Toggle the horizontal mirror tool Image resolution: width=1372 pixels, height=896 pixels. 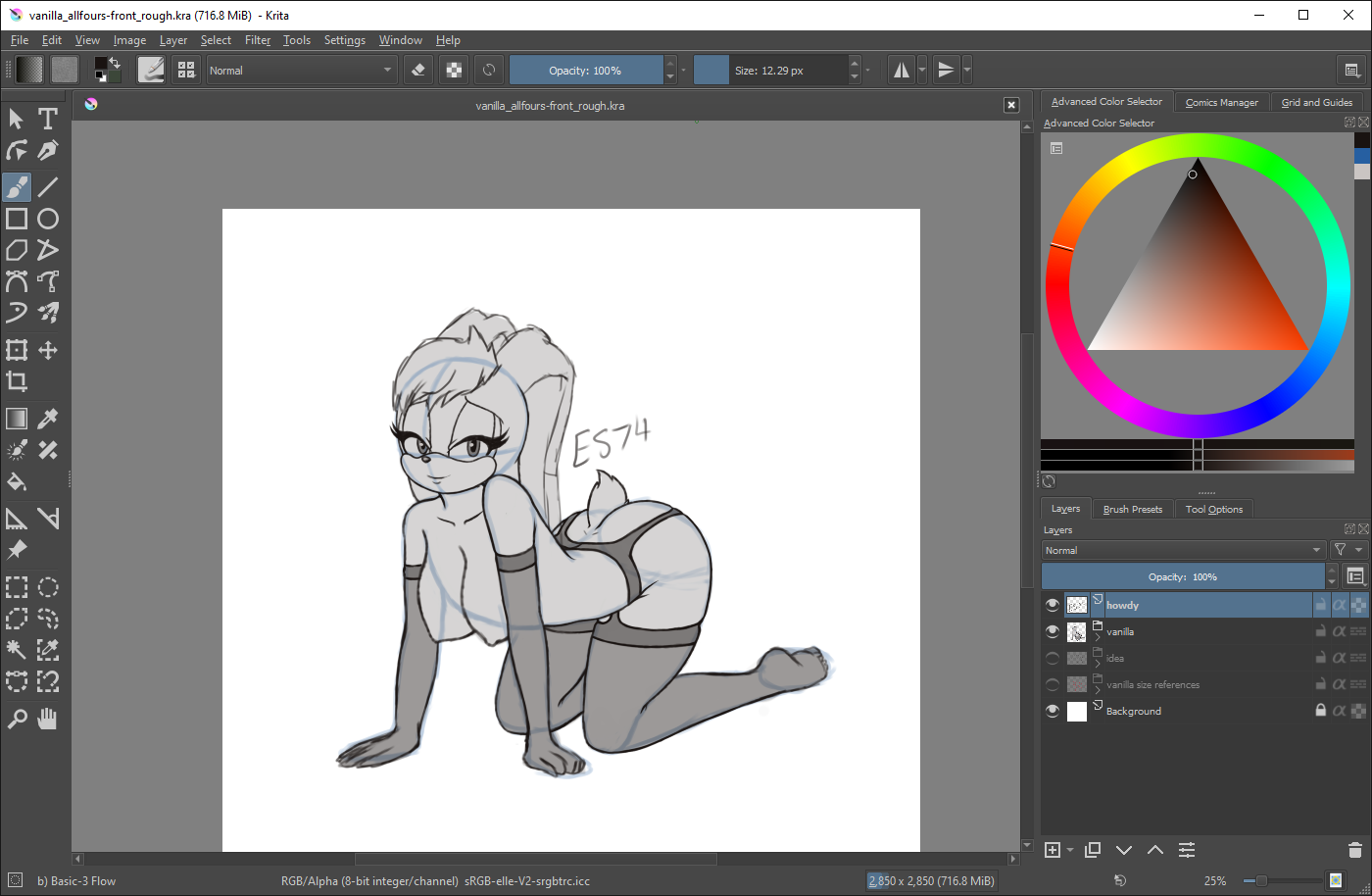point(901,70)
